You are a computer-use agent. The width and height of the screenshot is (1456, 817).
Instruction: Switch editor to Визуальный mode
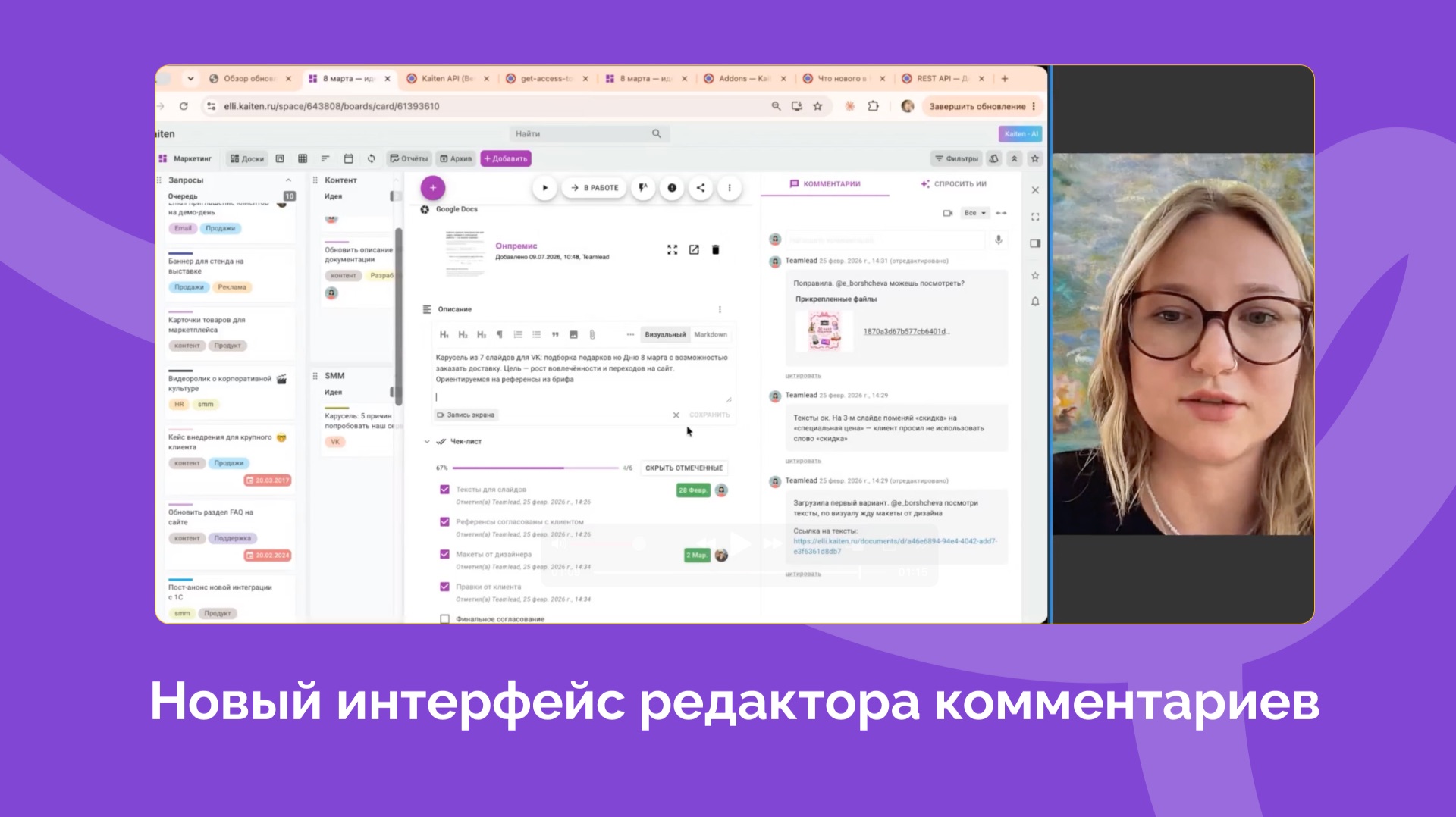[x=665, y=334]
